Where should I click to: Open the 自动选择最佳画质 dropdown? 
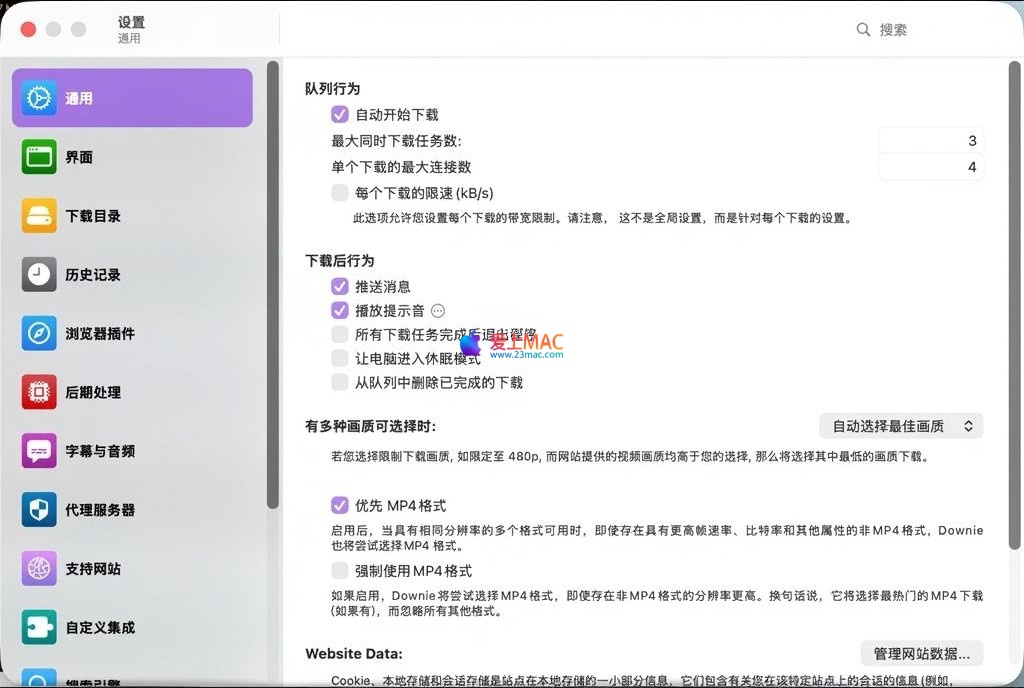point(900,426)
